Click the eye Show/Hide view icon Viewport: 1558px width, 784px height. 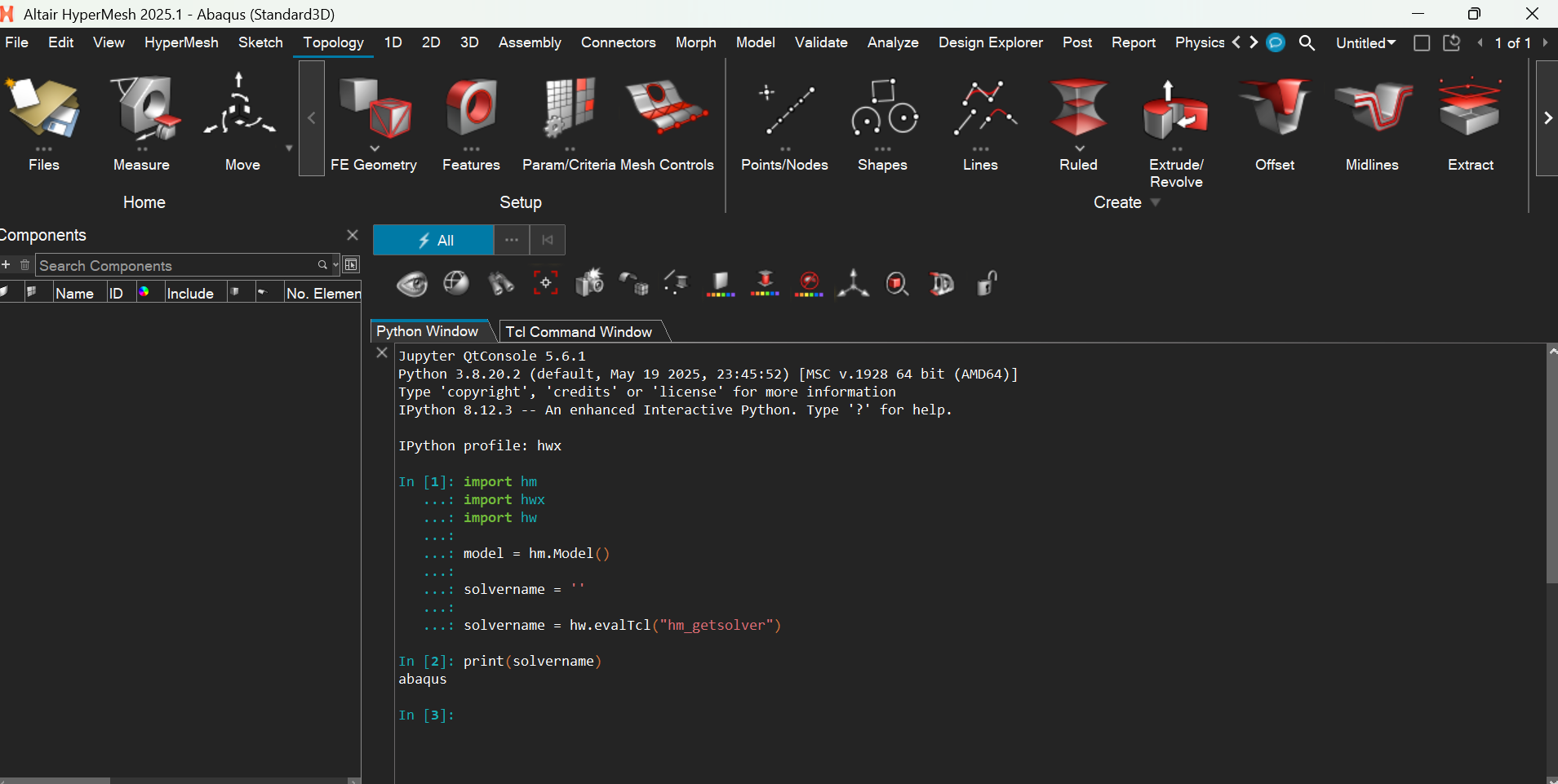(x=412, y=284)
